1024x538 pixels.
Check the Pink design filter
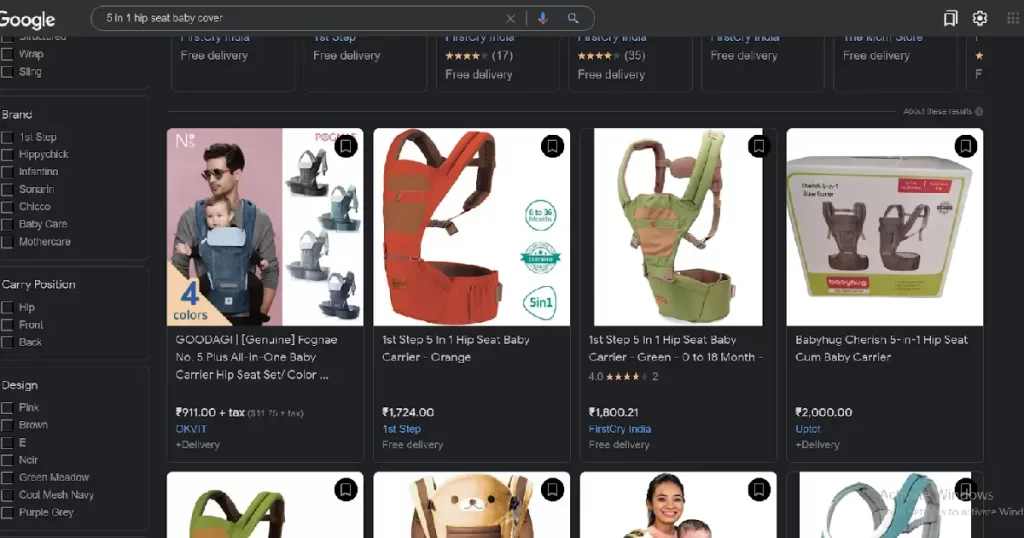click(7, 407)
